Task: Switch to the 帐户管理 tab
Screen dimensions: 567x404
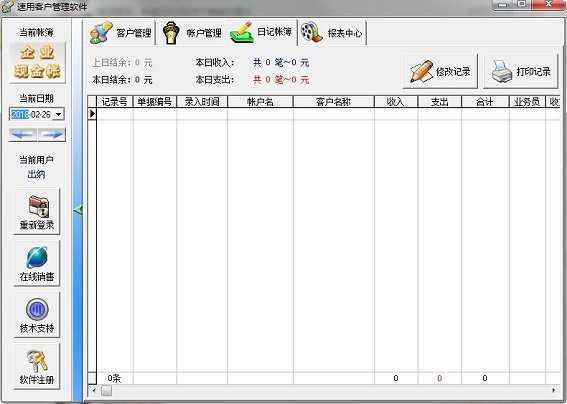Action: pyautogui.click(x=192, y=33)
